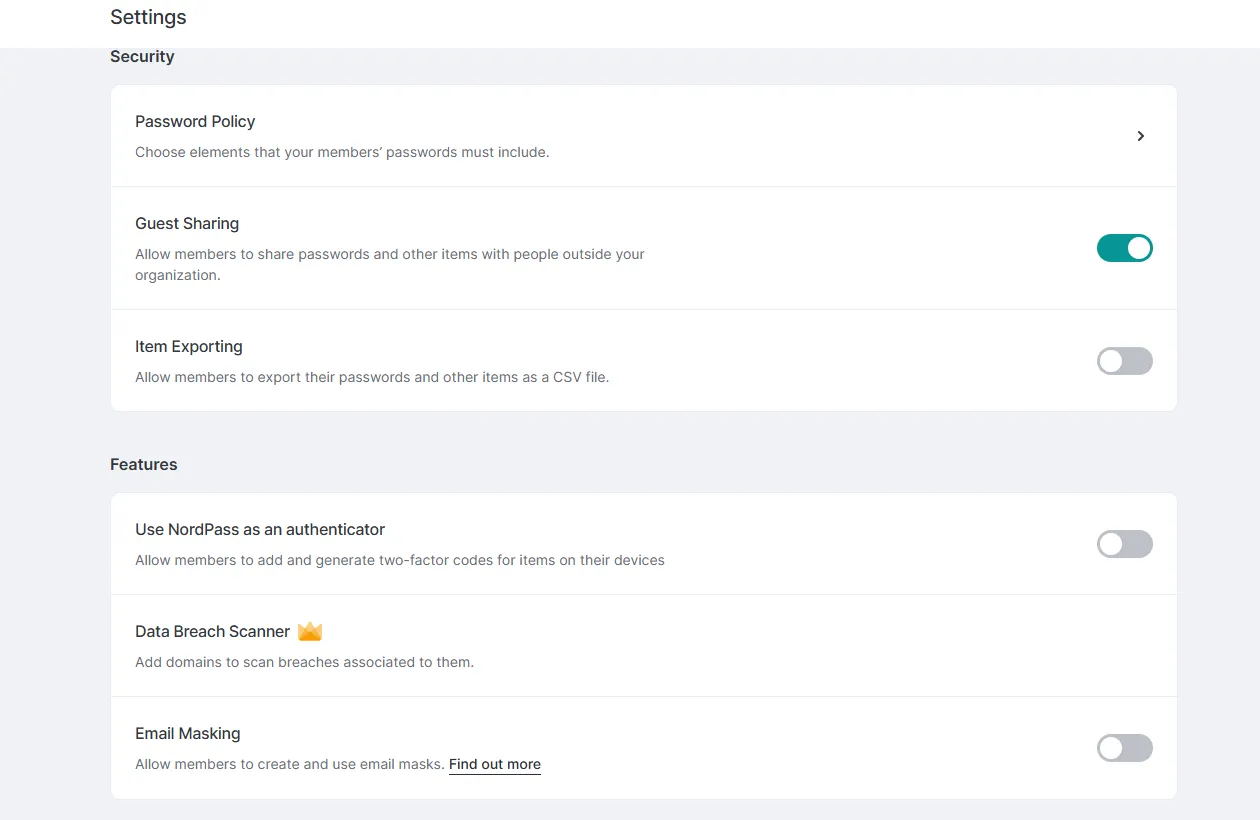The image size is (1260, 820).
Task: Click the Password Policy description text
Action: 342,152
